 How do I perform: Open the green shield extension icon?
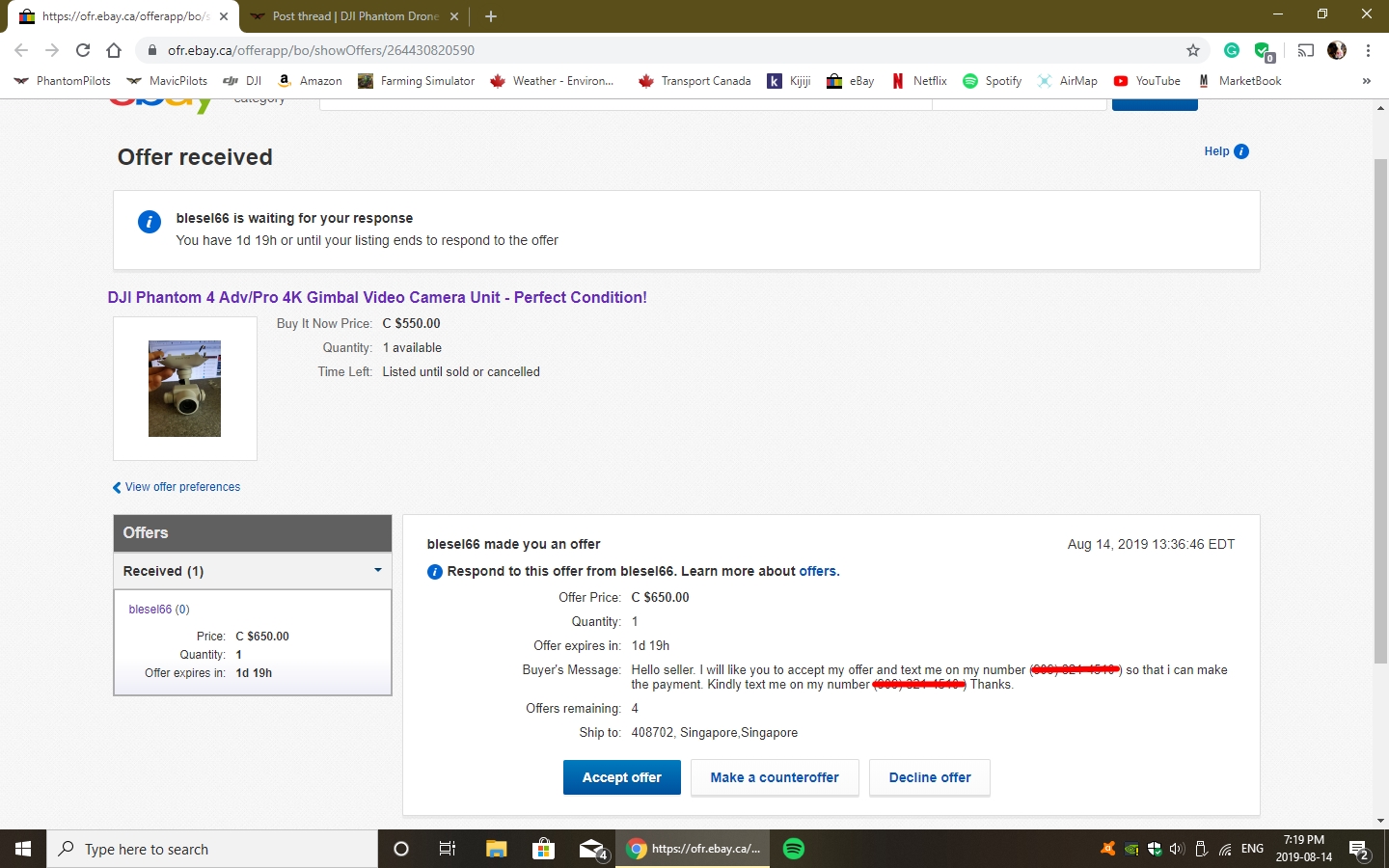(1263, 51)
